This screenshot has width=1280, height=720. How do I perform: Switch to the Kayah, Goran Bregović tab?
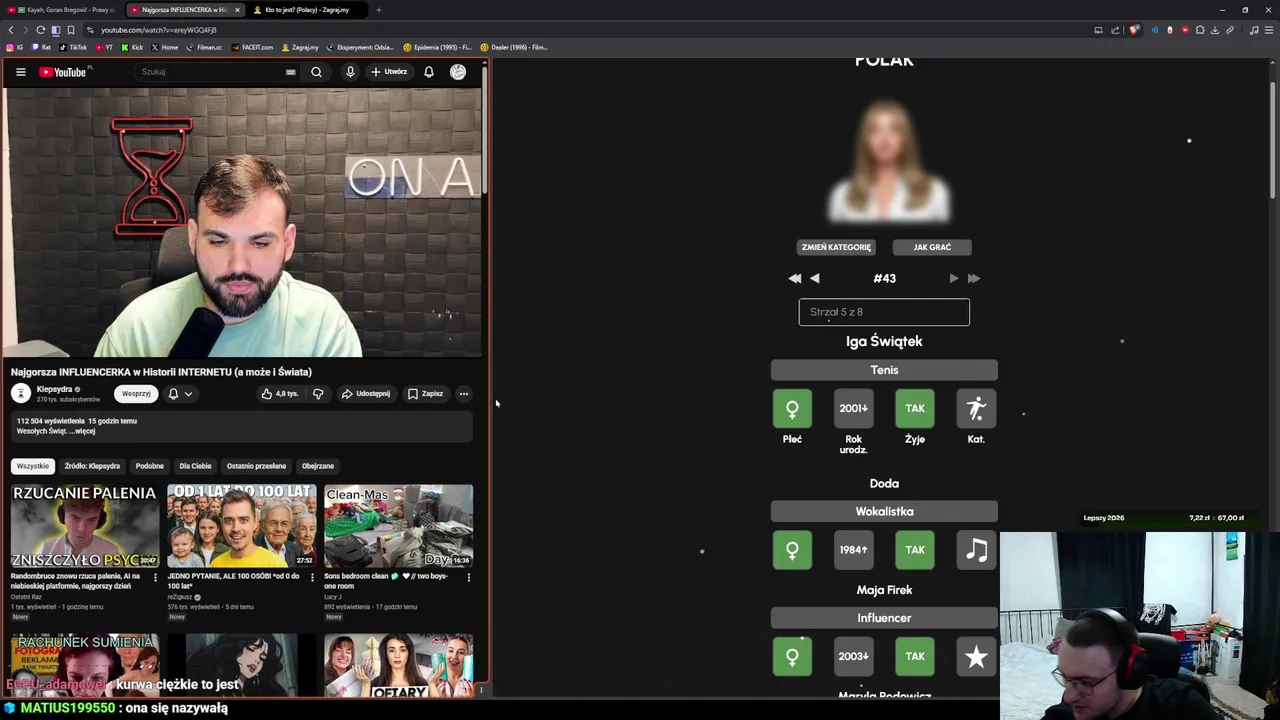60,10
